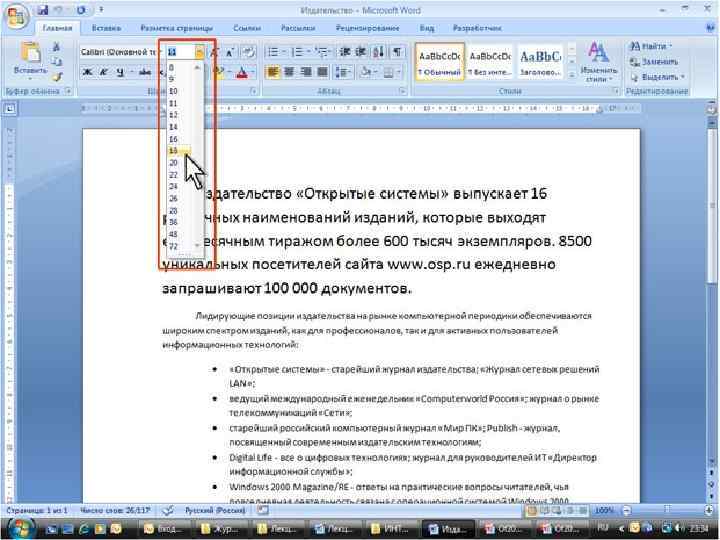Viewport: 720px width, 540px height.
Task: Center align text
Action: tap(289, 72)
